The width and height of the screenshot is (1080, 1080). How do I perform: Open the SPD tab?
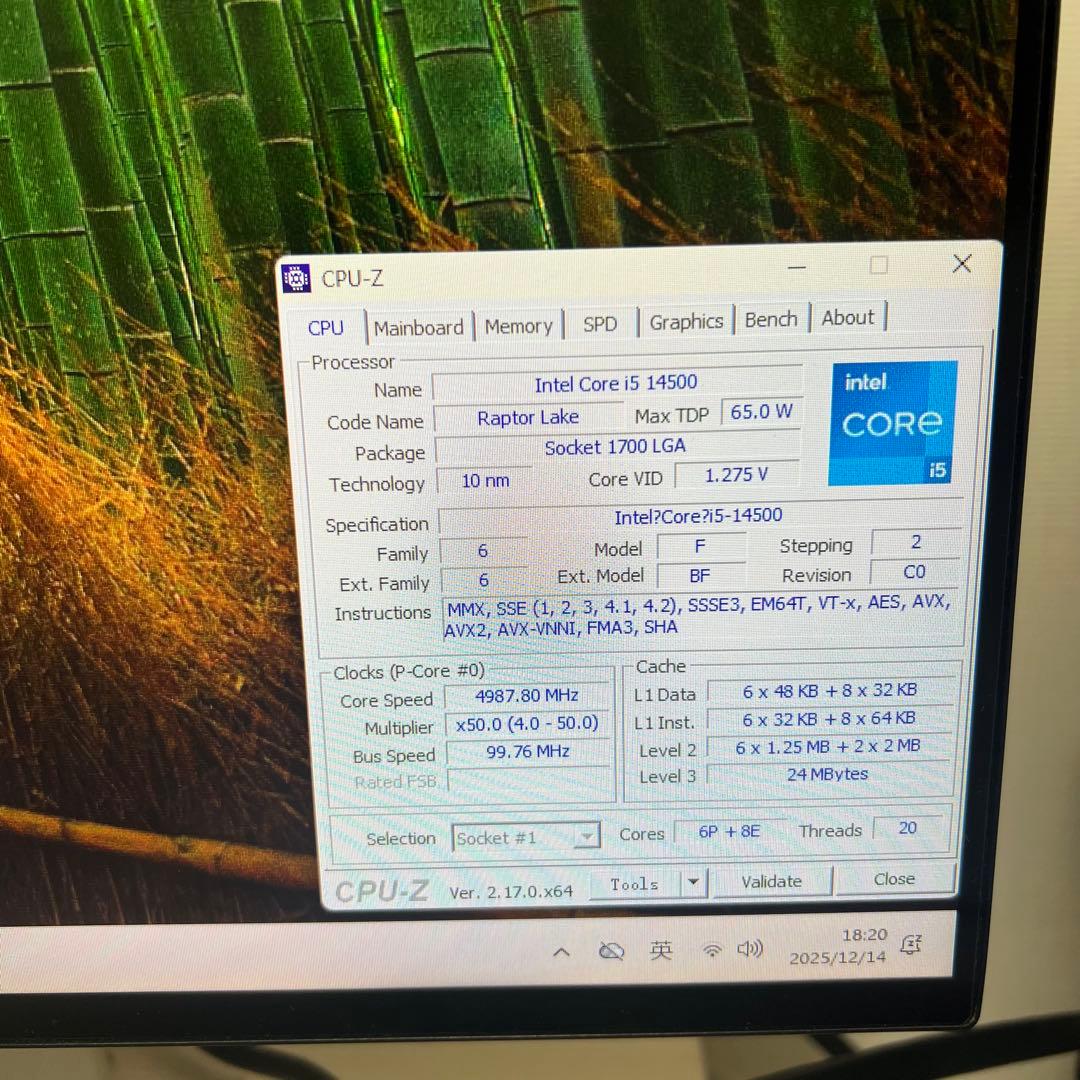(x=600, y=324)
